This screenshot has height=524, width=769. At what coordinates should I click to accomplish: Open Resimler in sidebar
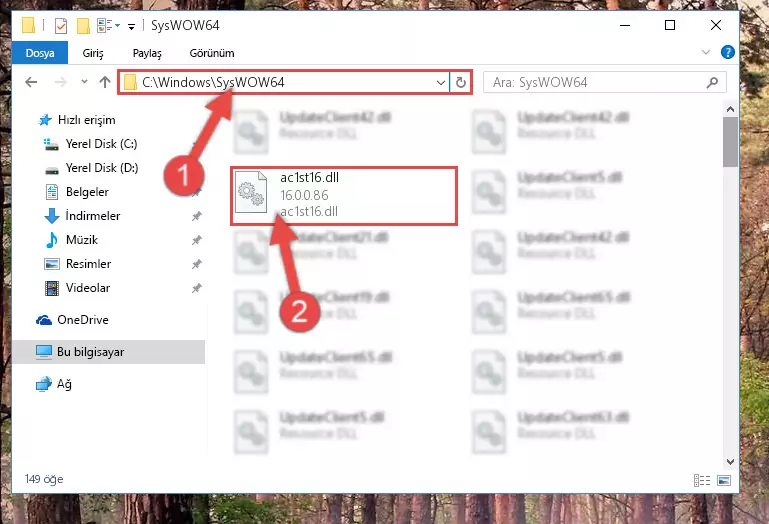click(88, 264)
